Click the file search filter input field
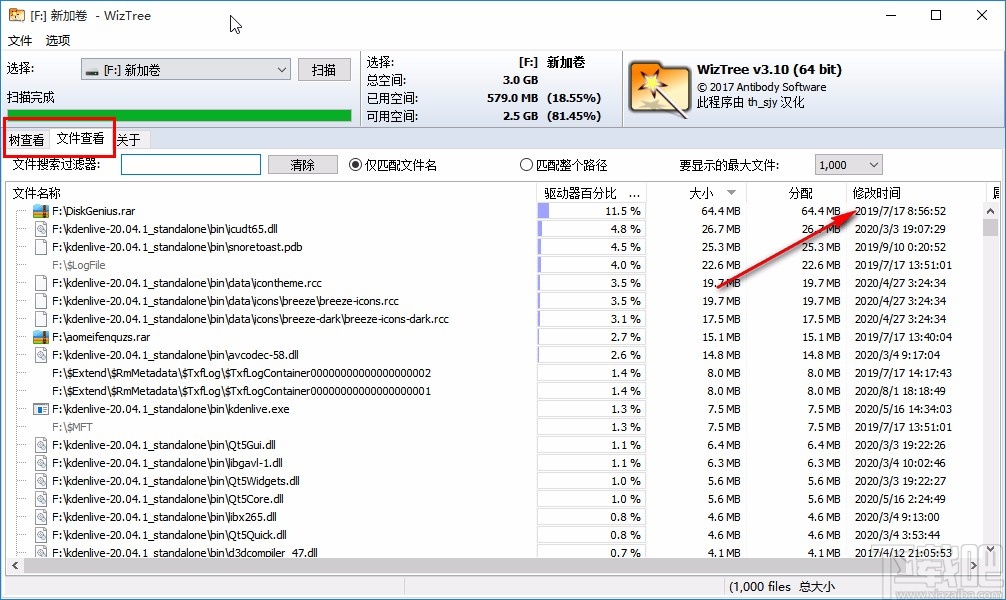1006x600 pixels. 191,165
